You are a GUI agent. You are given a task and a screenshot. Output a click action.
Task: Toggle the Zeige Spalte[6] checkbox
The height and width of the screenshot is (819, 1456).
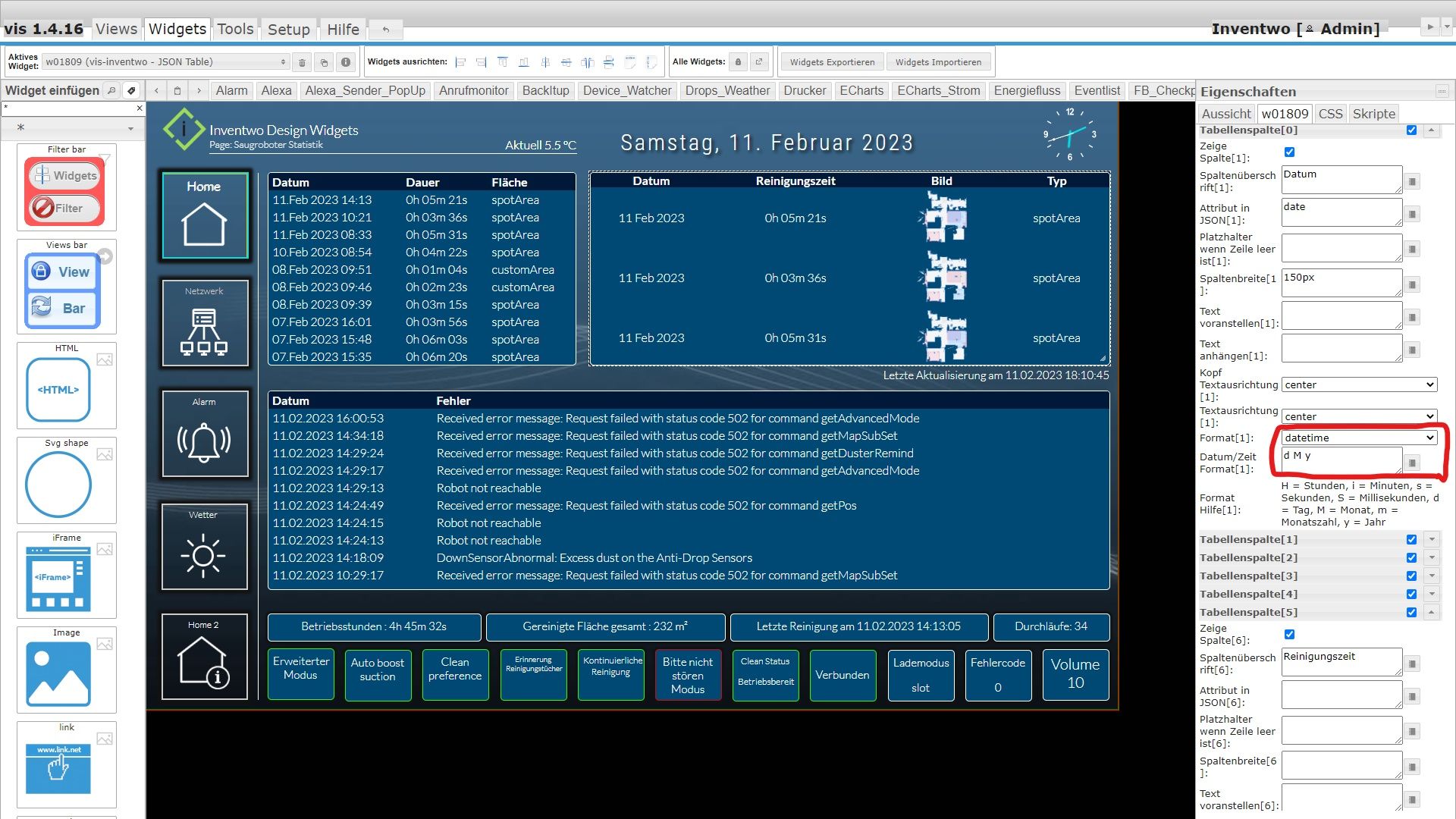click(1289, 635)
